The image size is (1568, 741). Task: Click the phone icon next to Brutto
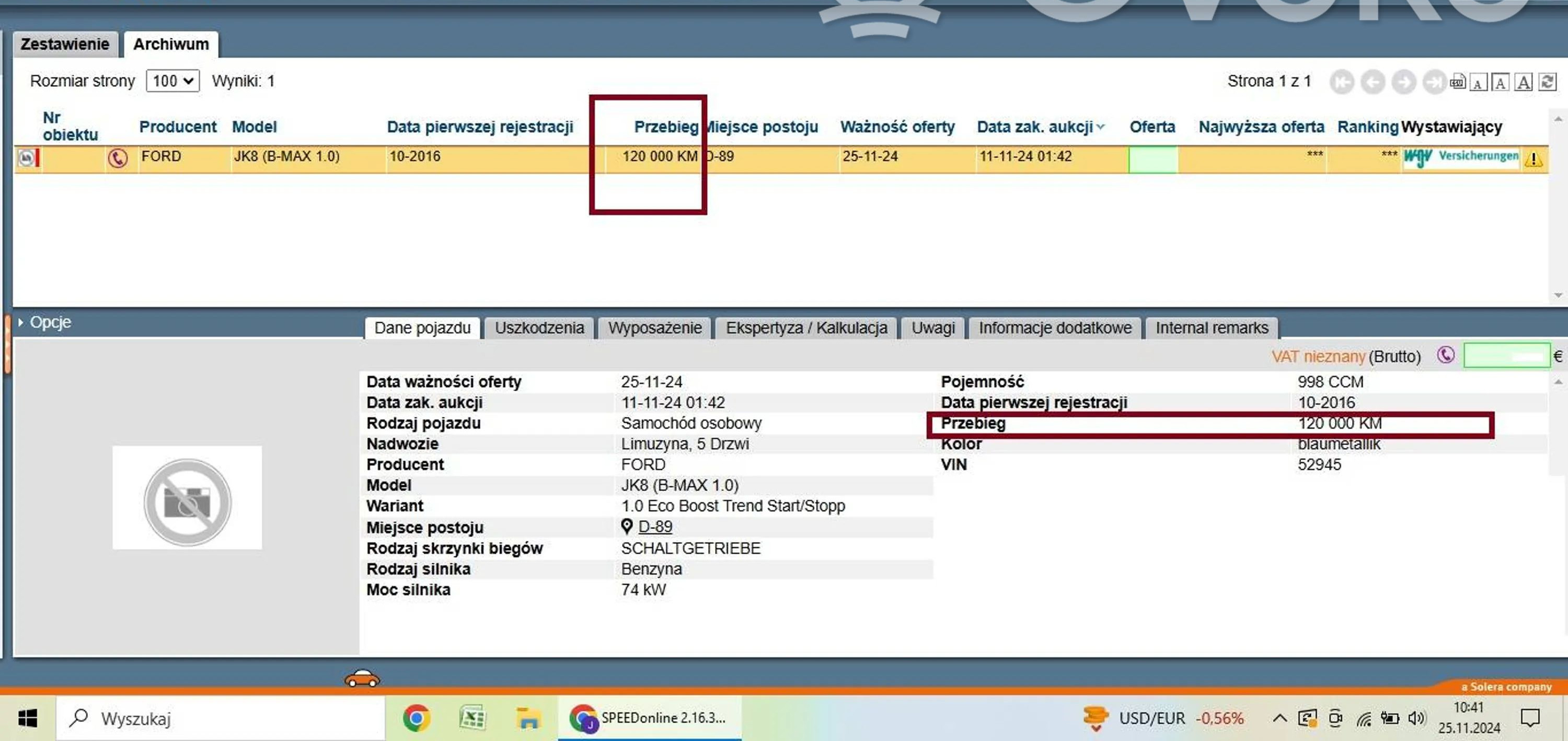[x=1446, y=355]
